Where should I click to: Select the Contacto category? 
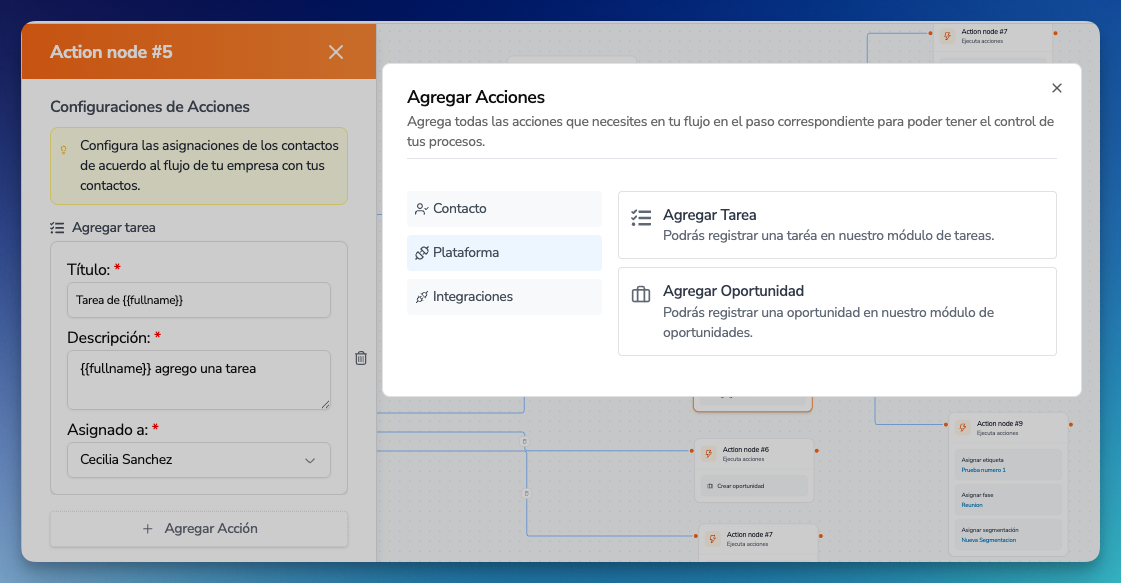tap(504, 209)
